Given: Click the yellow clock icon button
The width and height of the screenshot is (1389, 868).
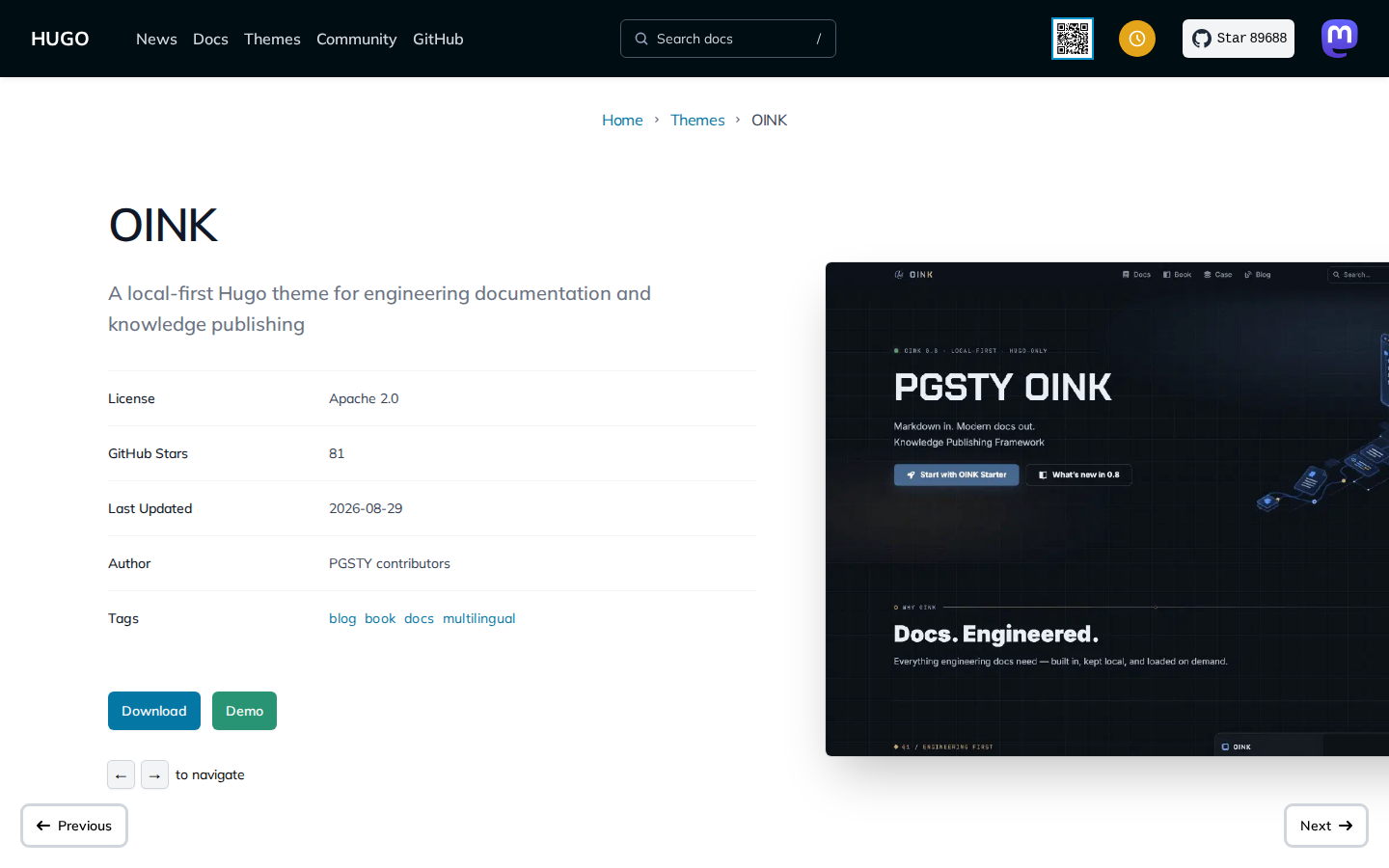Looking at the screenshot, I should coord(1137,39).
